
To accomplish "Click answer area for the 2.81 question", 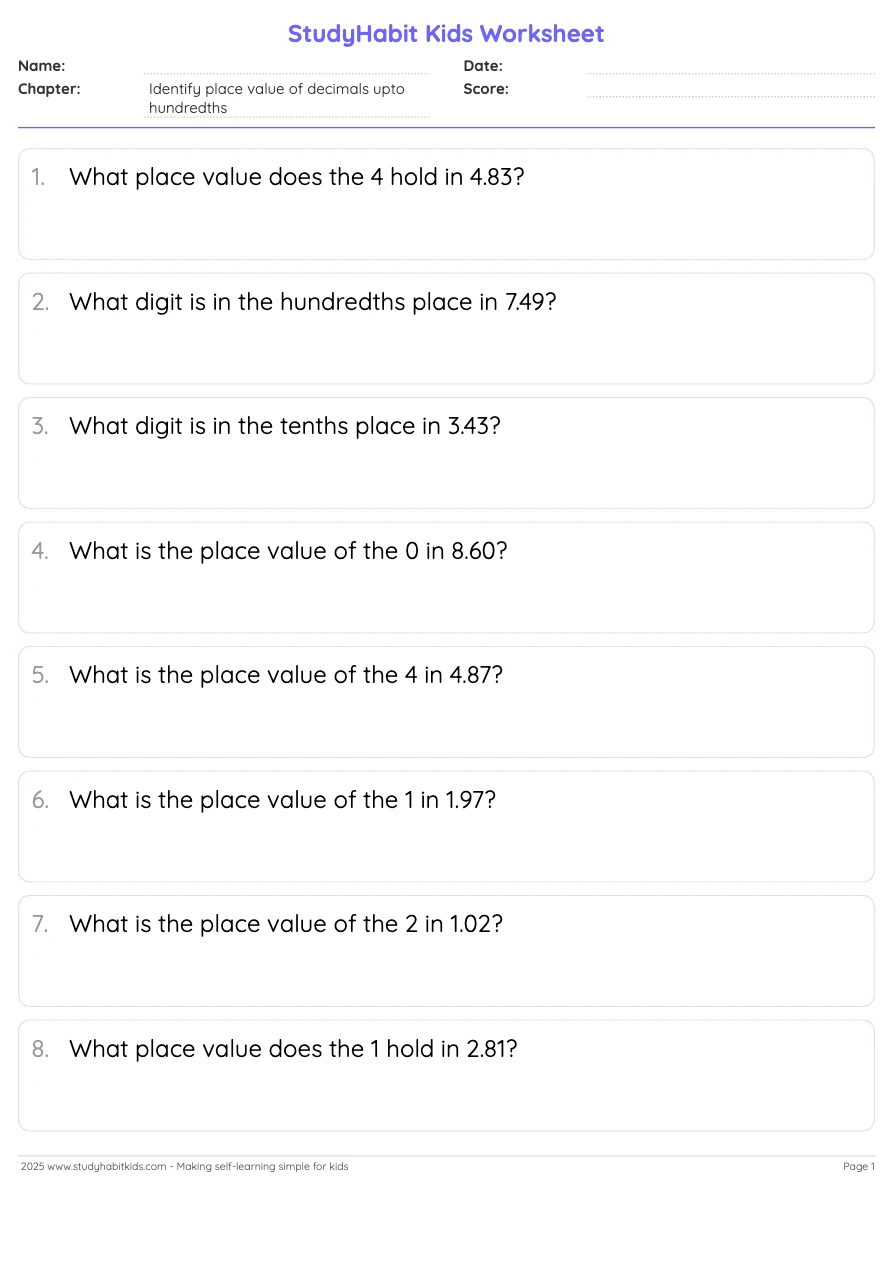I will tap(446, 1098).
